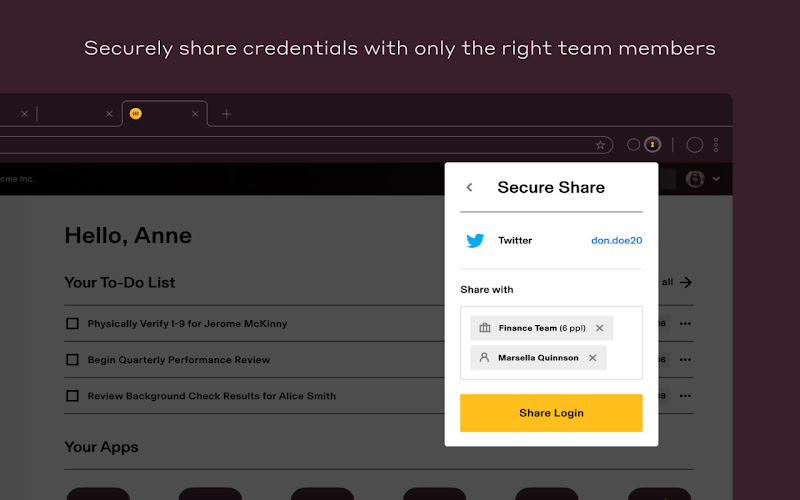Click Physically Verify I-9 for Jerome McKinny text
Viewport: 800px width, 500px height.
[187, 323]
